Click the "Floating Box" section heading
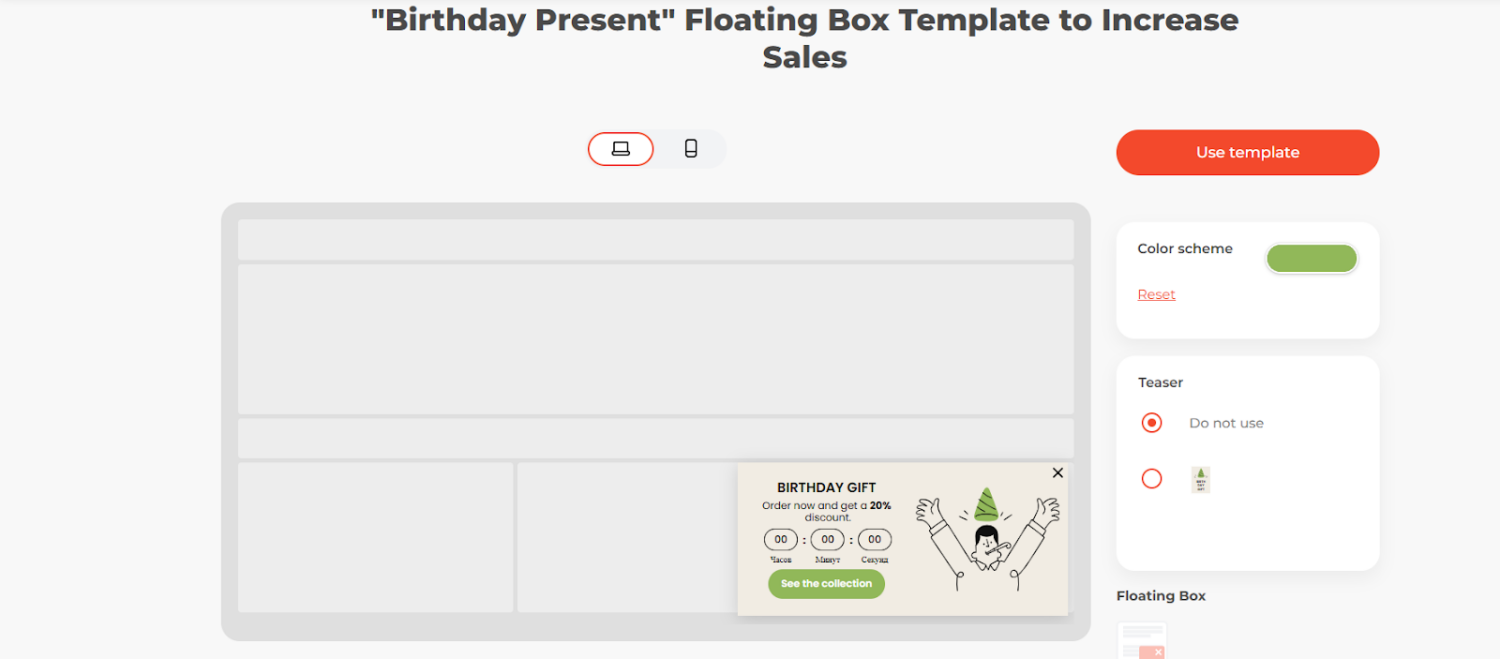This screenshot has width=1500, height=659. coord(1161,596)
